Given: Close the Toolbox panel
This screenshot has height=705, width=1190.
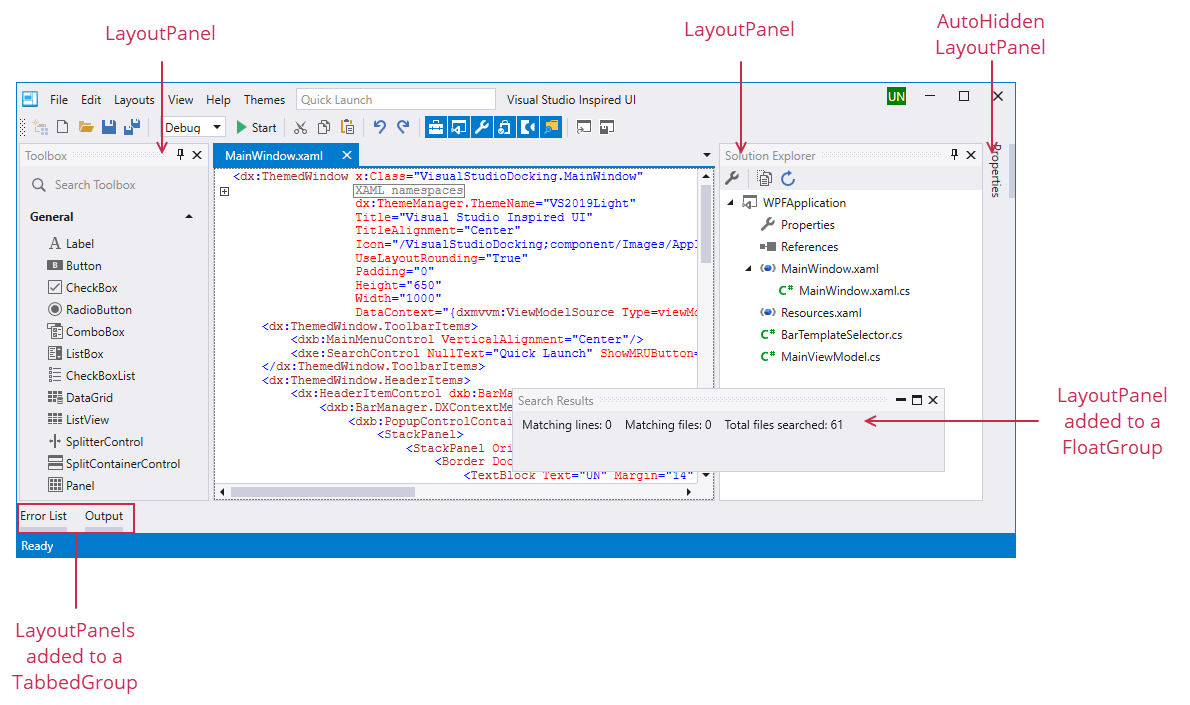Looking at the screenshot, I should point(197,155).
